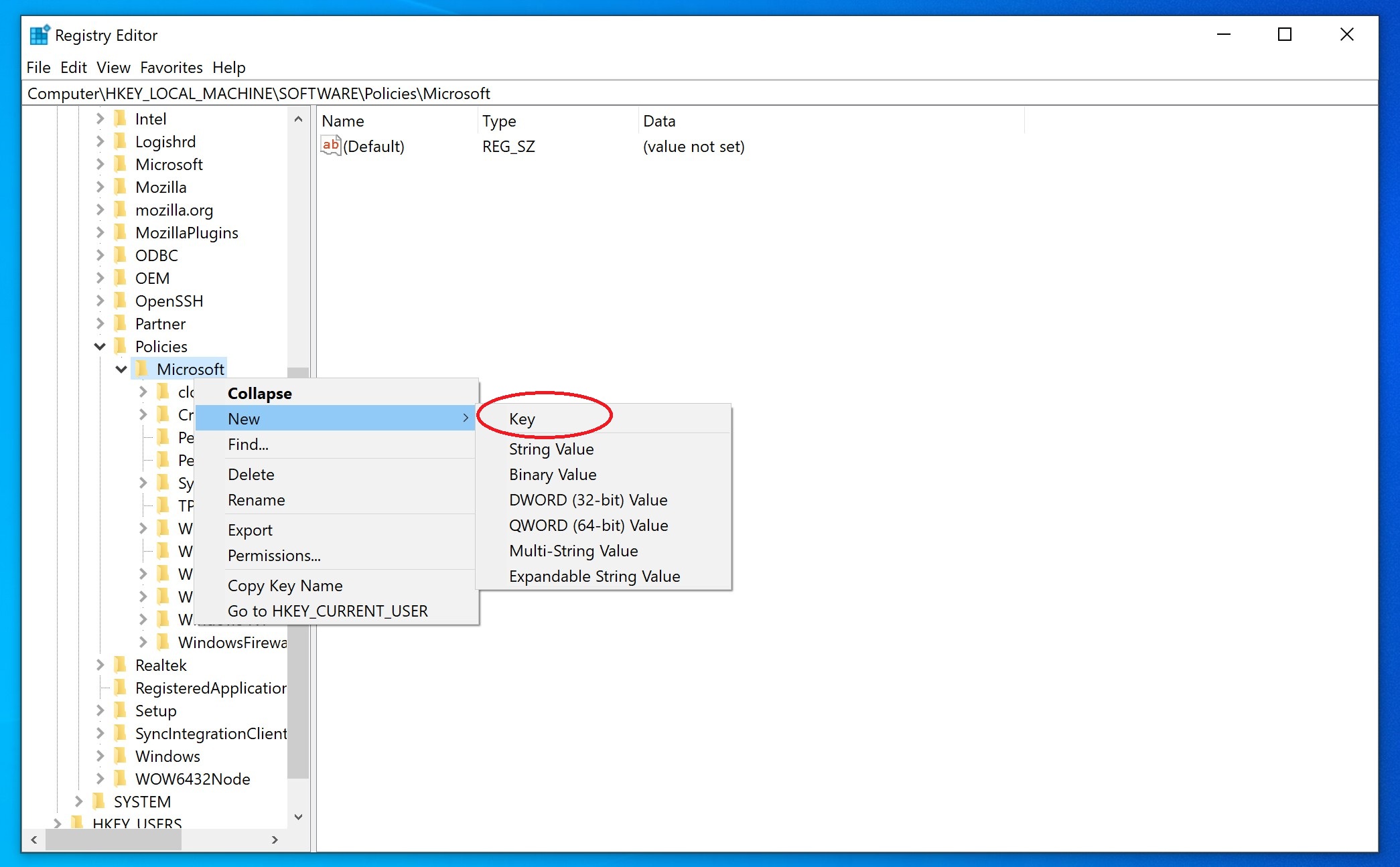Click the folder icon beside ODBC
This screenshot has height=867, width=1400.
121,255
